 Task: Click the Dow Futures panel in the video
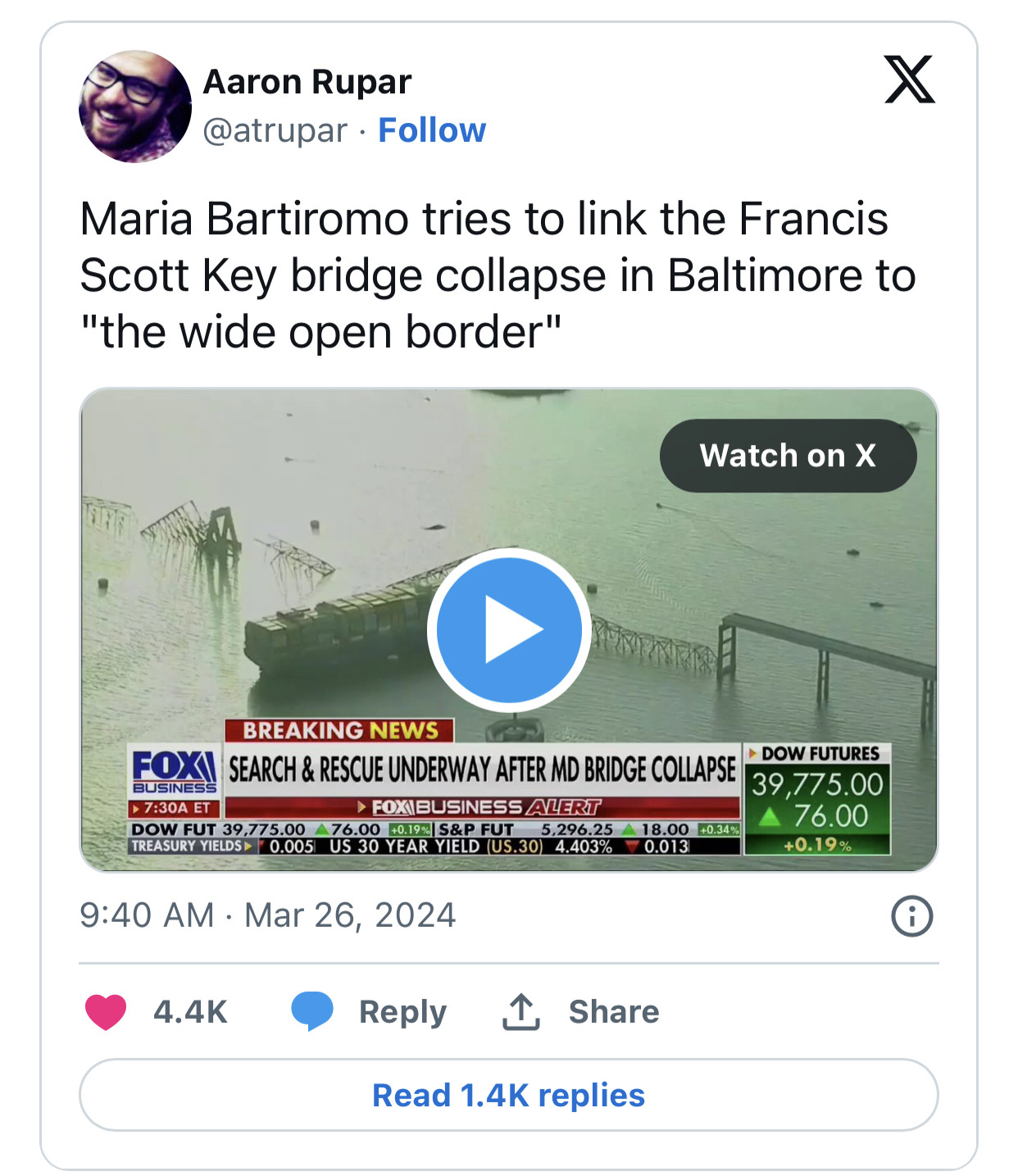[x=817, y=799]
